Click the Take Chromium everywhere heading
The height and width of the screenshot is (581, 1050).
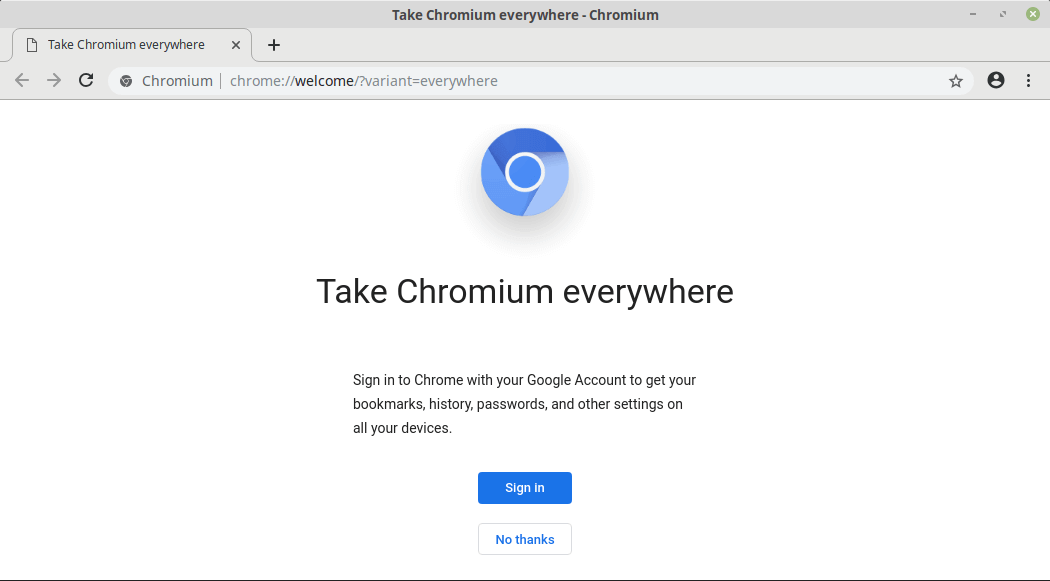click(x=525, y=292)
